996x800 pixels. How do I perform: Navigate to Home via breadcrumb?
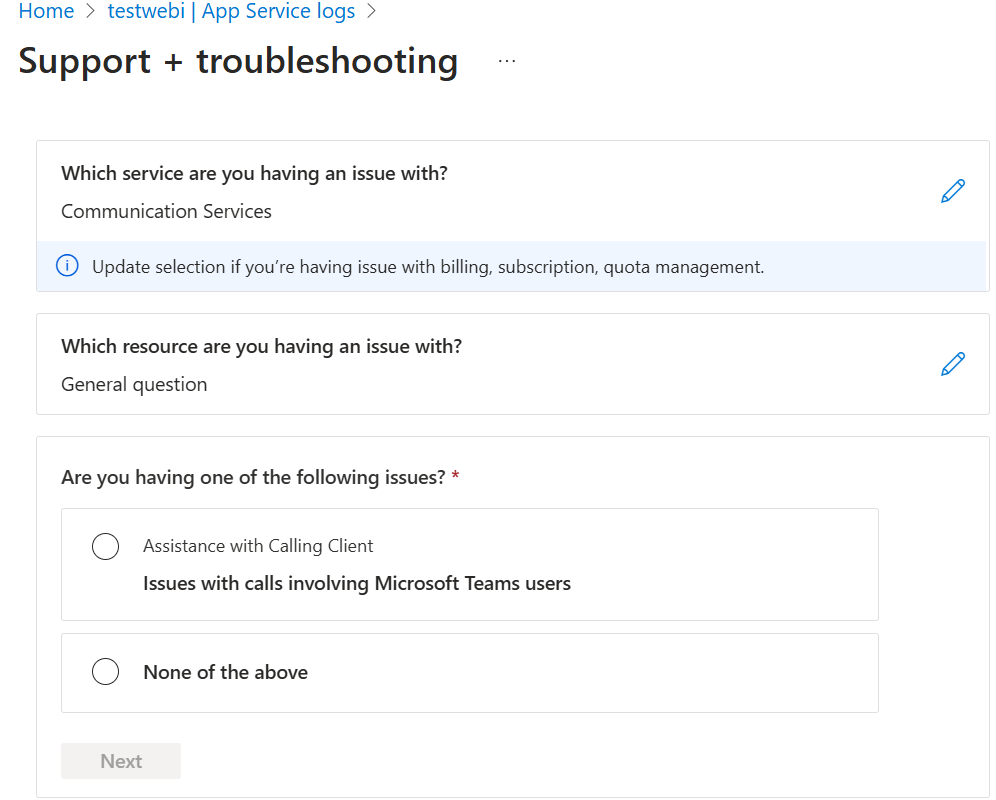pyautogui.click(x=46, y=11)
